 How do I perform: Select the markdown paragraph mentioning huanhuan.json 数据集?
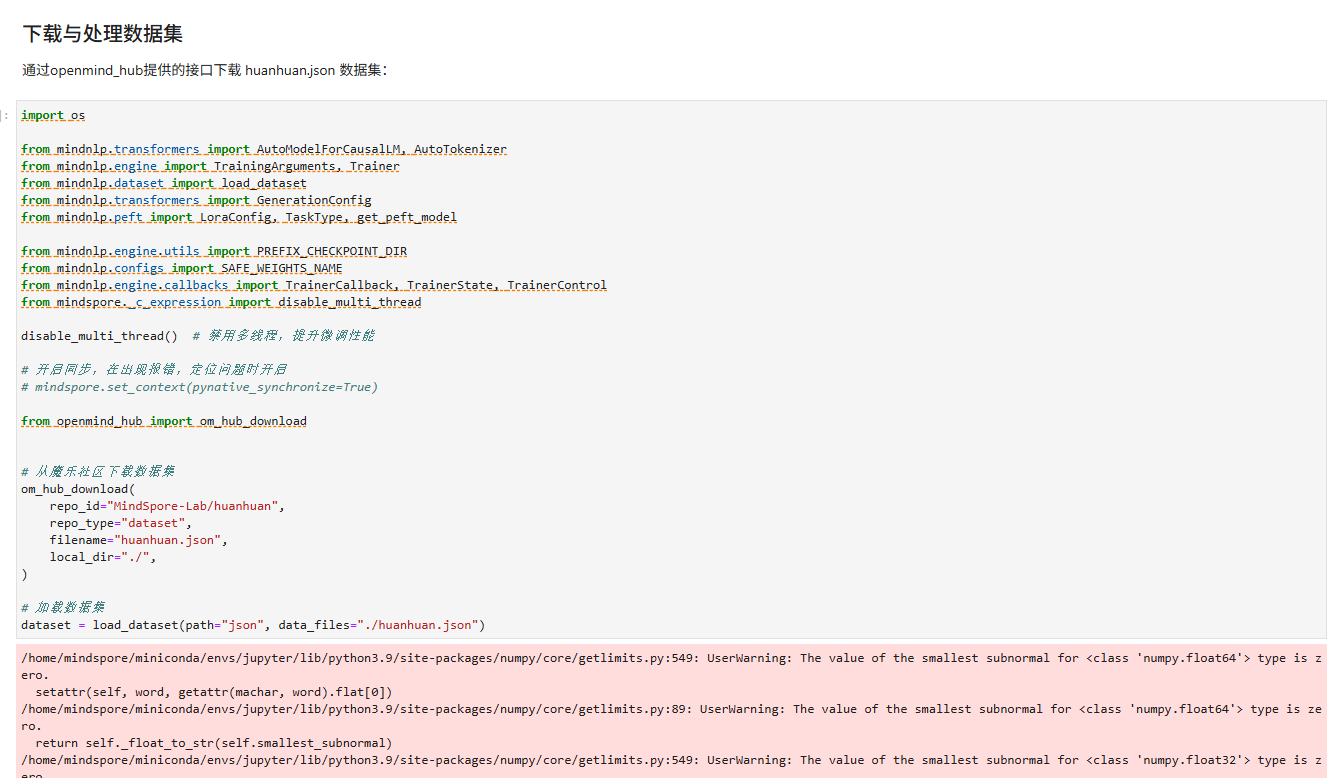pos(205,70)
